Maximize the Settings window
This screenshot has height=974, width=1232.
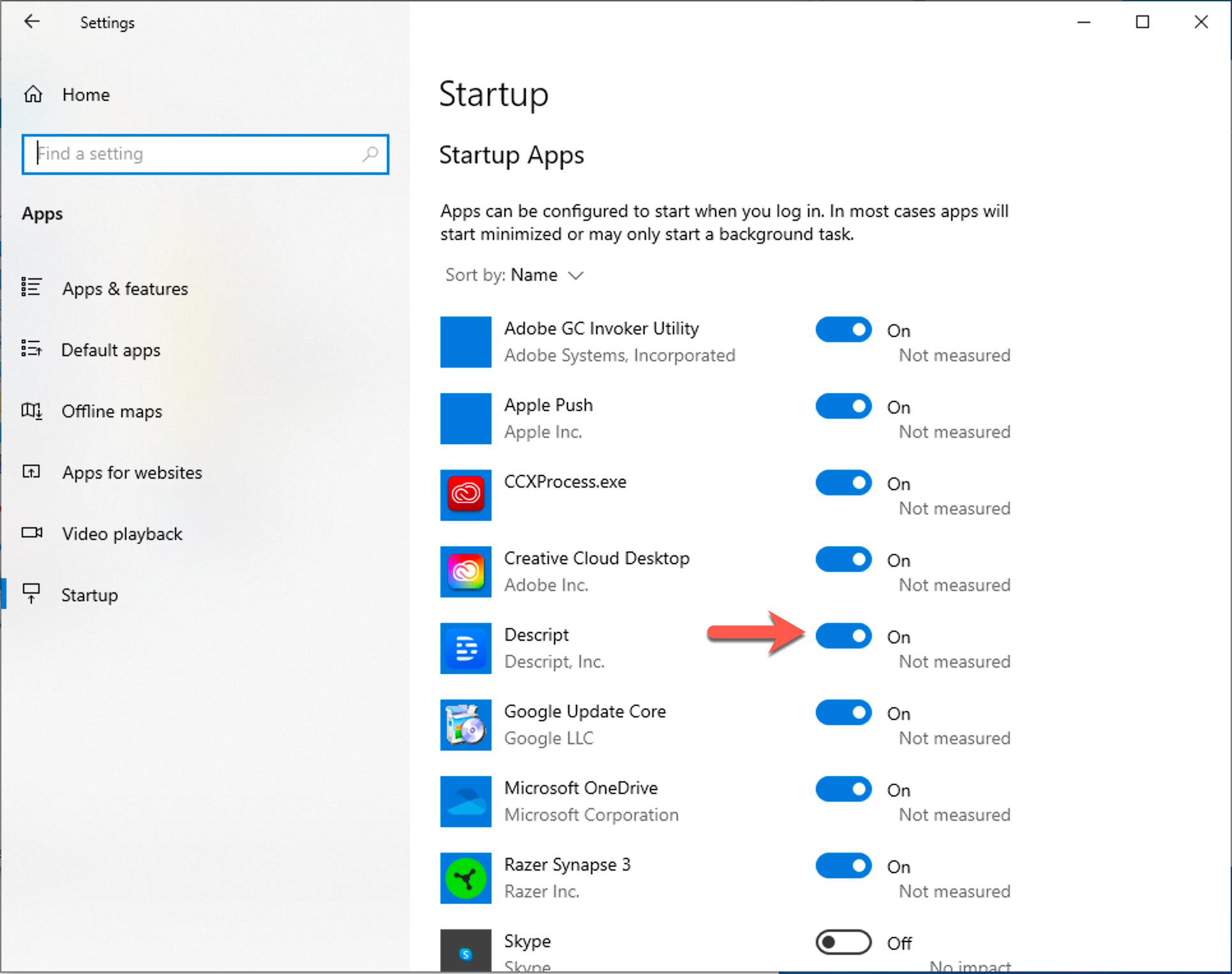(x=1142, y=22)
